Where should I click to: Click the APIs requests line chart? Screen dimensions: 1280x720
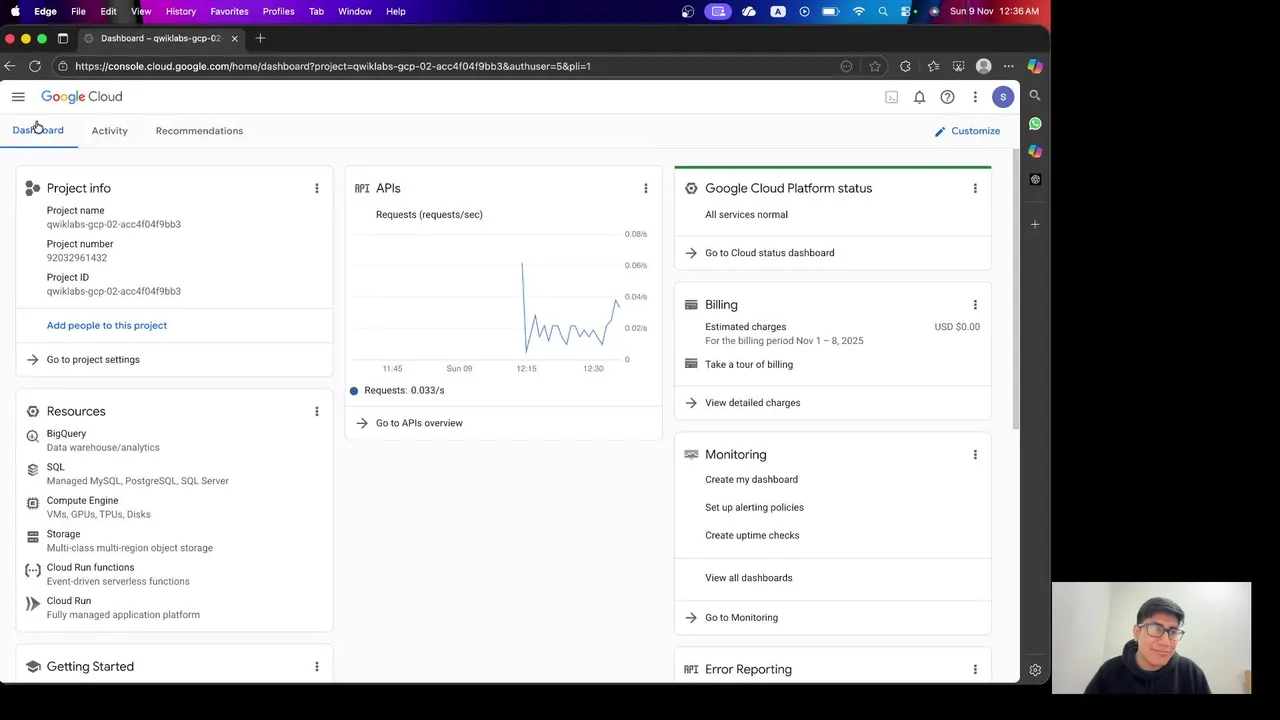click(490, 297)
